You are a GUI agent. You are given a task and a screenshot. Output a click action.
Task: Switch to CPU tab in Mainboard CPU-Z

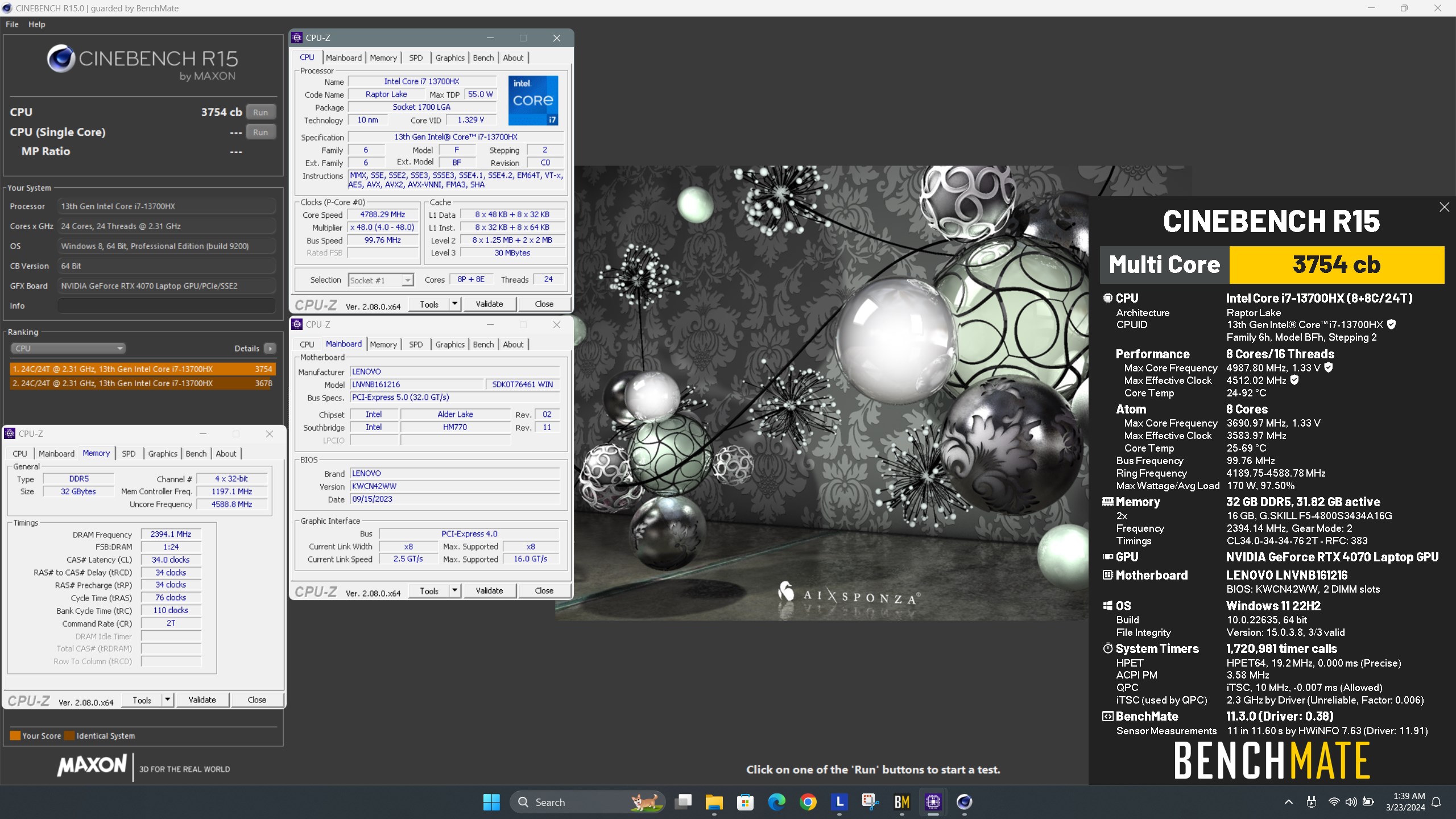point(307,345)
